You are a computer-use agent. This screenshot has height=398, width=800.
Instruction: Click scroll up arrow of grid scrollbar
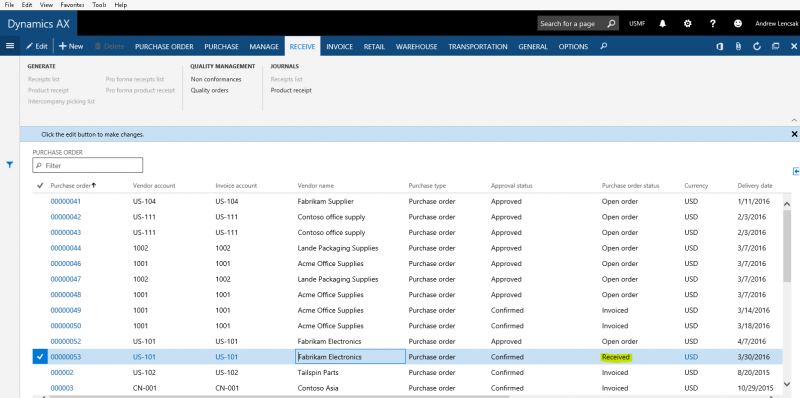pos(787,204)
